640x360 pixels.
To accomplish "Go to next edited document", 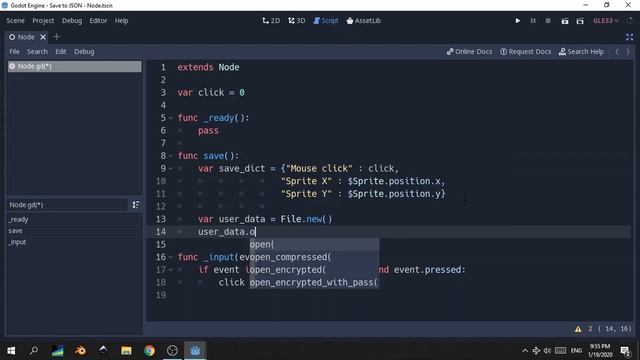I will [x=628, y=51].
